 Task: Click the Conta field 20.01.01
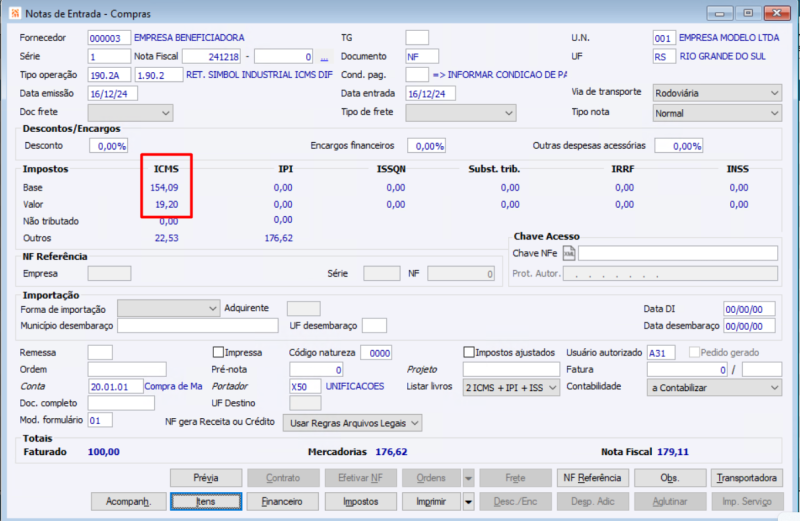[x=116, y=386]
